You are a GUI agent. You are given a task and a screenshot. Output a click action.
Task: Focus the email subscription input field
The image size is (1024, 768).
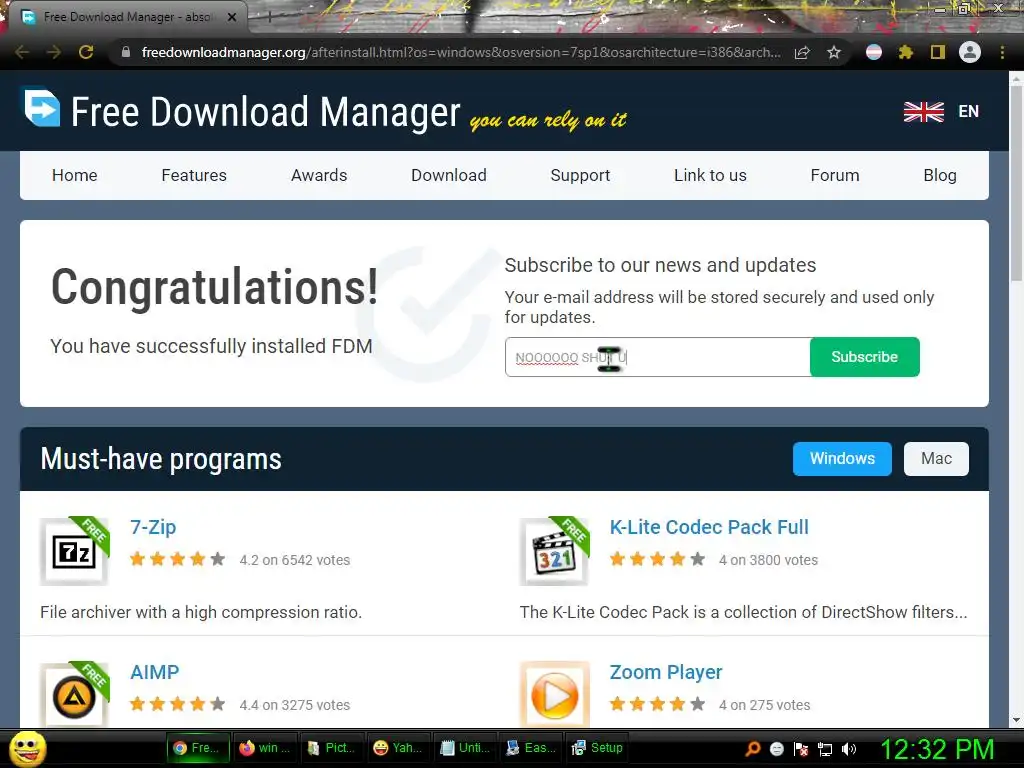pyautogui.click(x=658, y=357)
